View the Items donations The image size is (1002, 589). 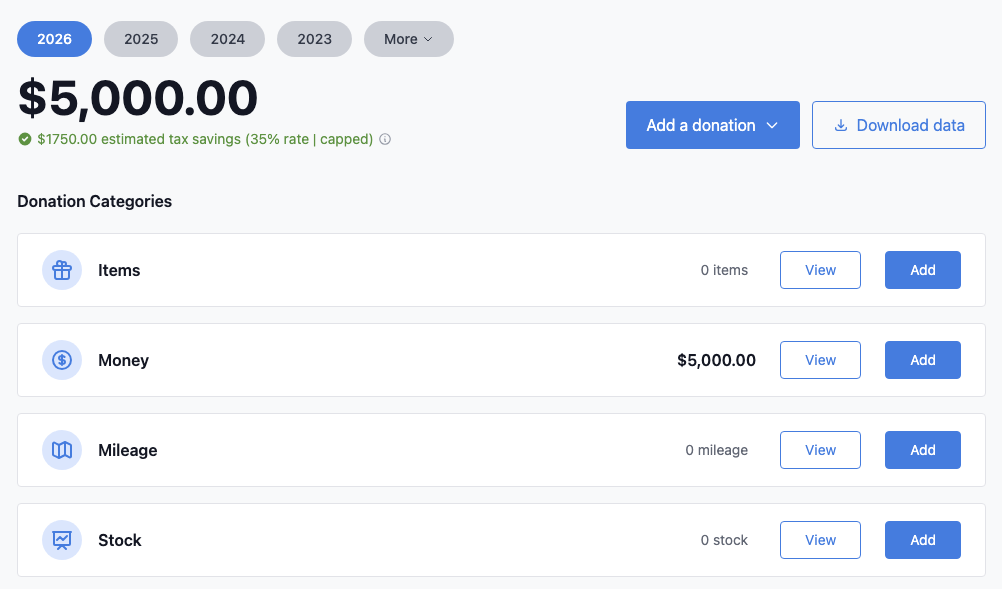[820, 270]
